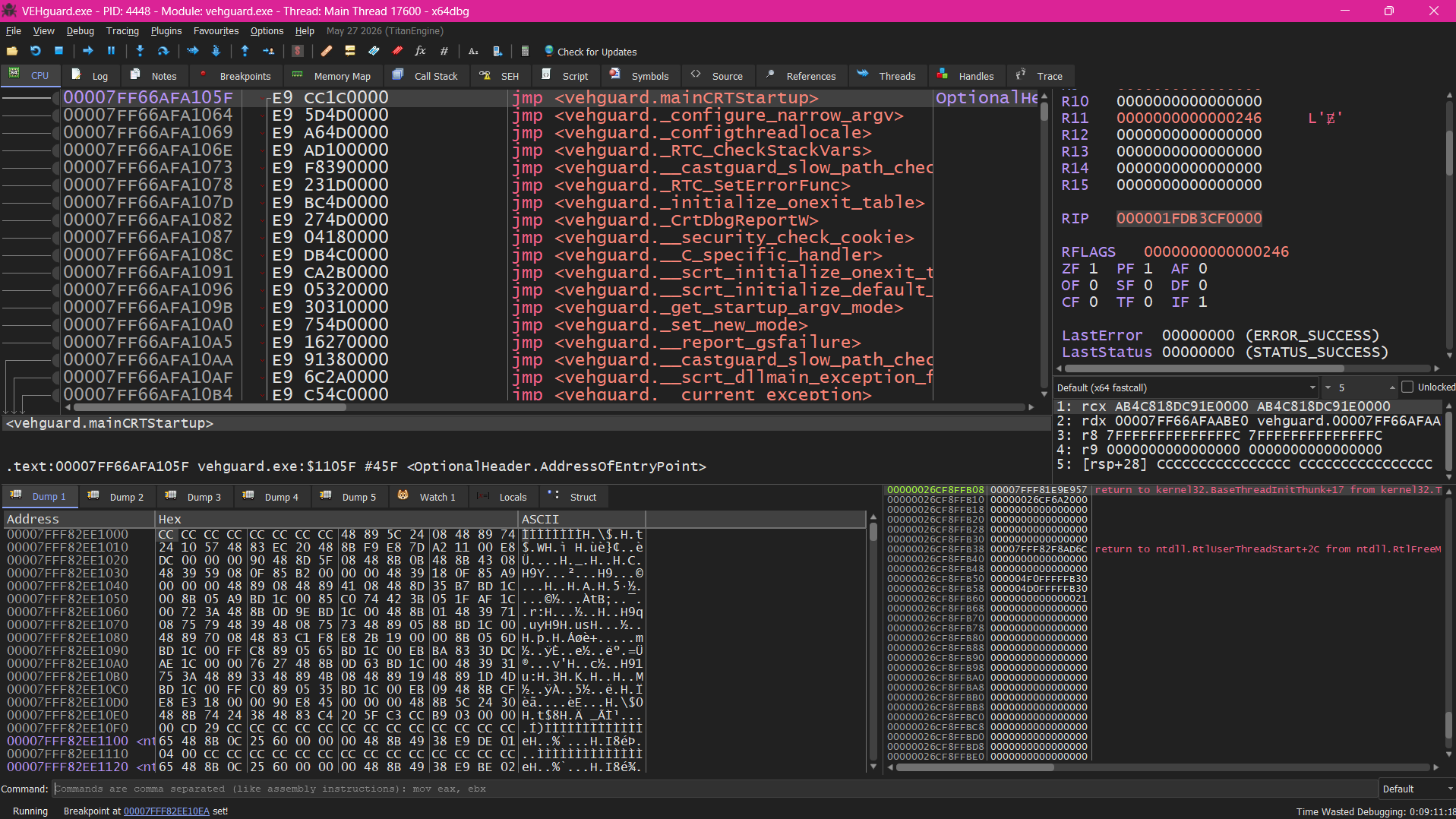The width and height of the screenshot is (1456, 819).
Task: Switch to the Call Stack tab
Action: click(426, 76)
